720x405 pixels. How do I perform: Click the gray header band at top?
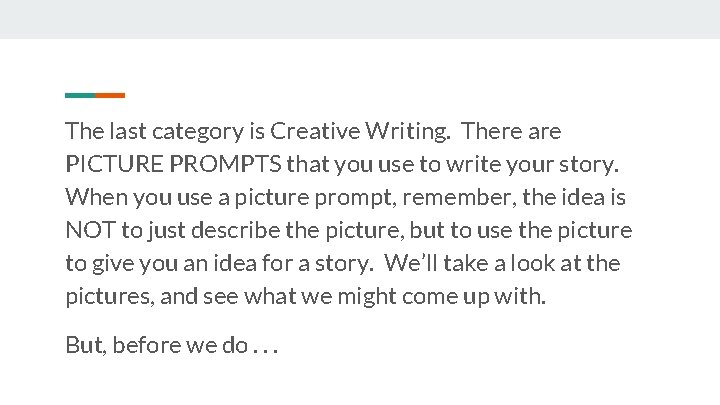click(360, 18)
